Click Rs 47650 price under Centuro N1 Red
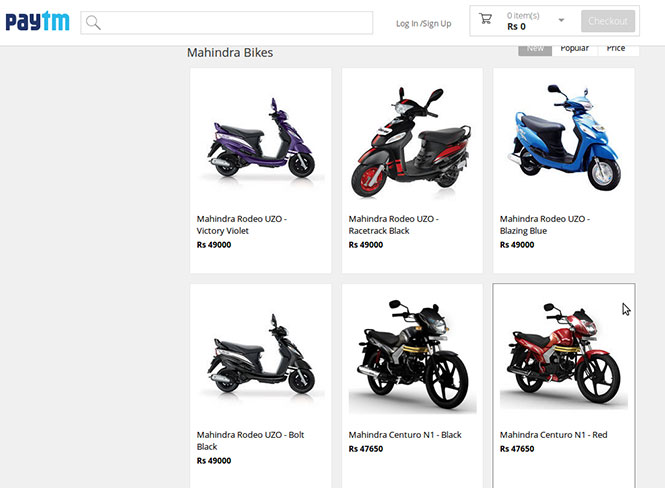 (517, 449)
